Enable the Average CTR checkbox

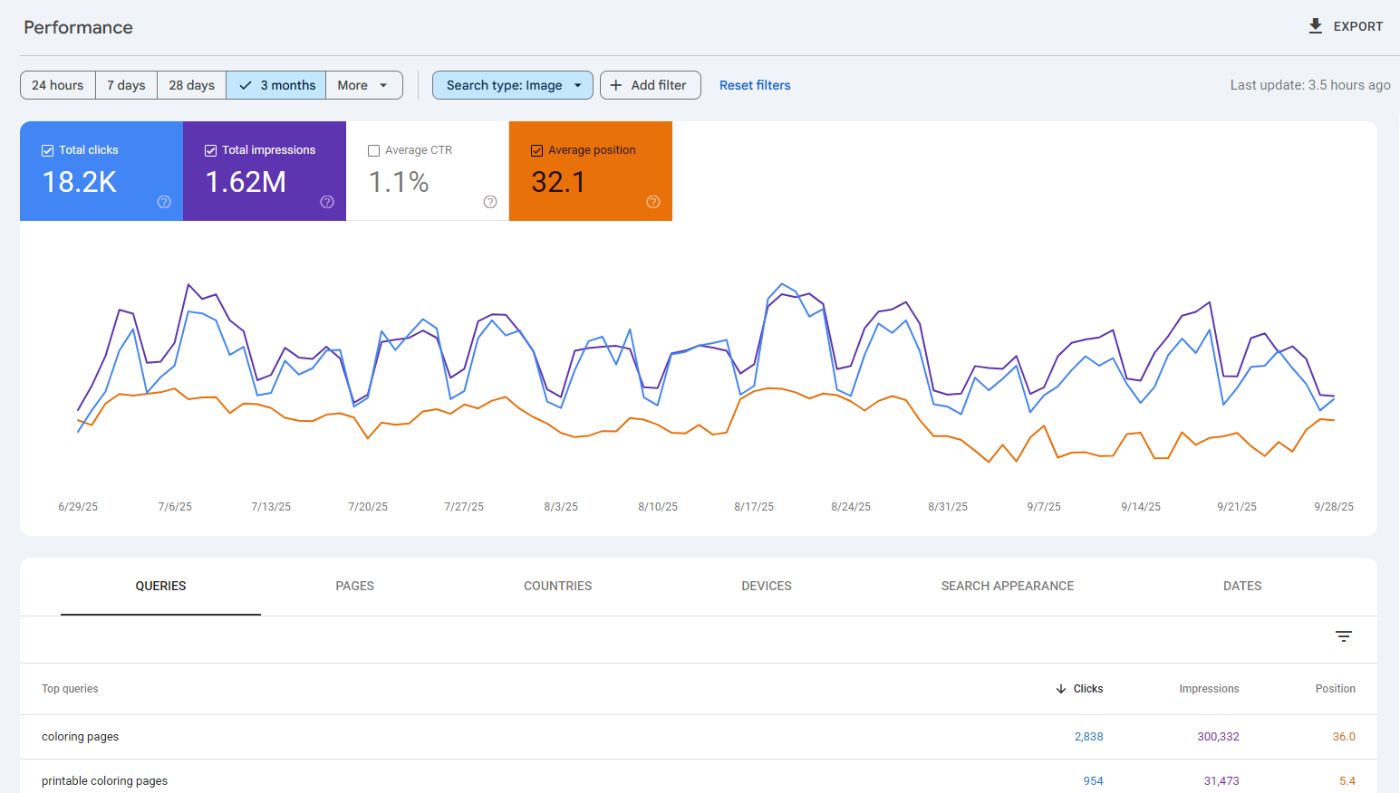click(374, 150)
